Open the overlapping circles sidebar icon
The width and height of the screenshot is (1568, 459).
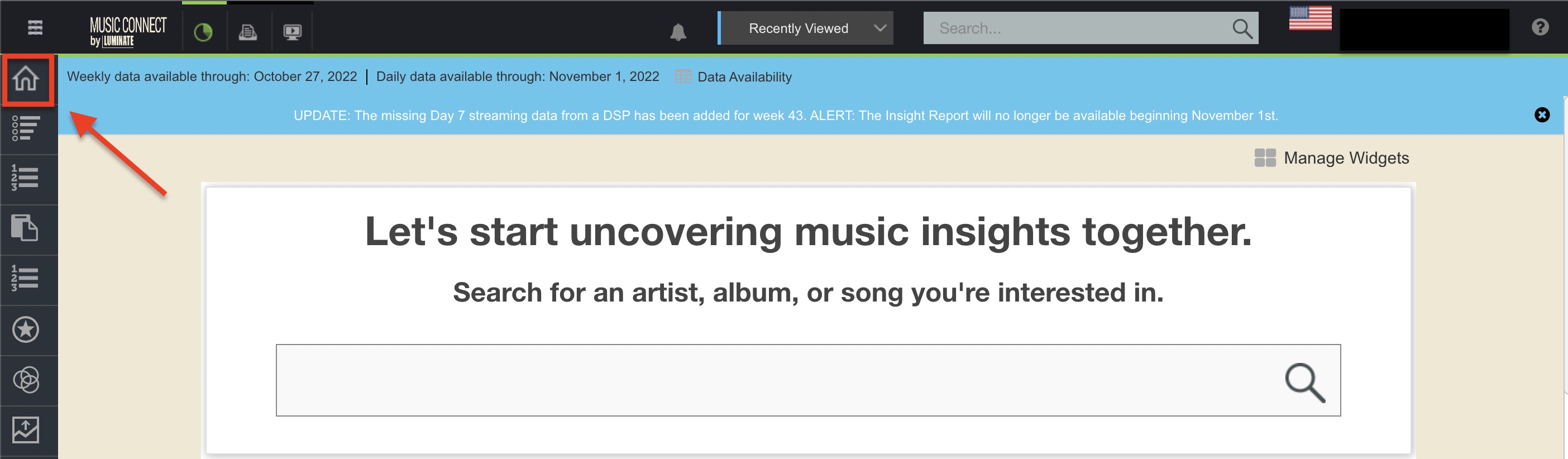point(26,380)
